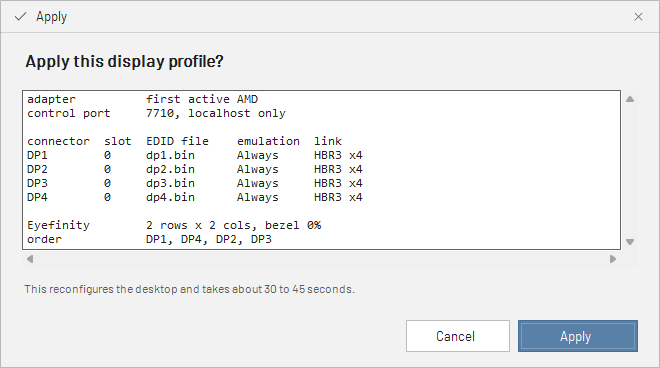This screenshot has width=660, height=368.
Task: Click the 'adapter' label
Action: point(51,99)
